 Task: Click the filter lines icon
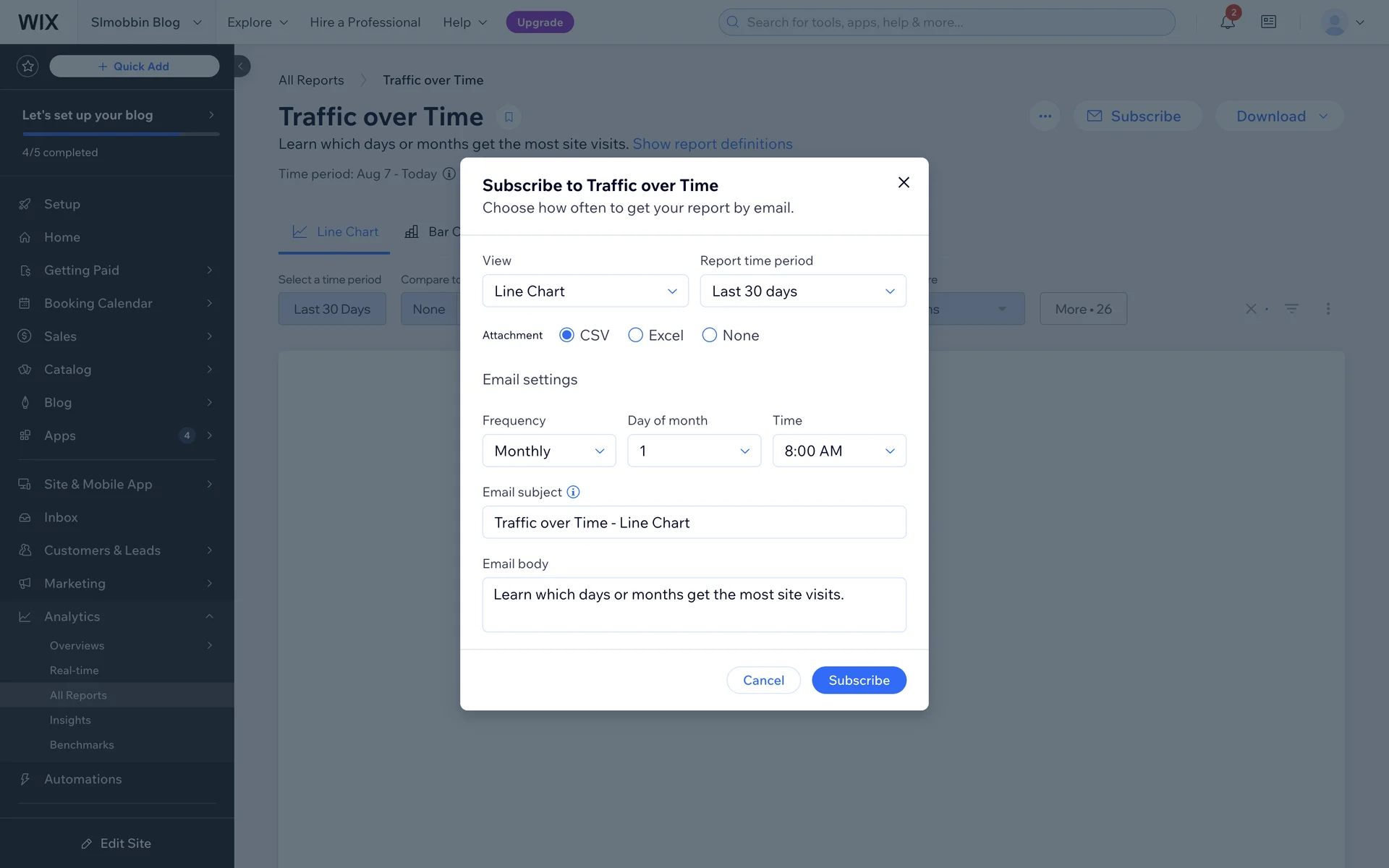click(1291, 309)
